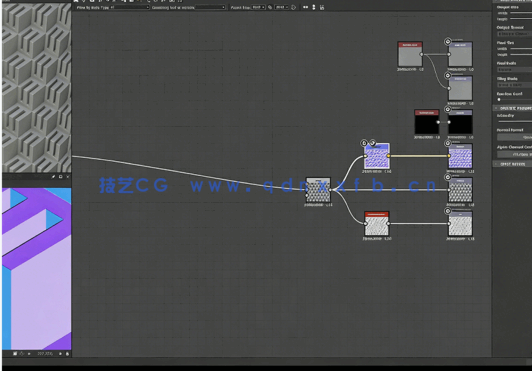Click badge icon on black output node
This screenshot has width=532, height=371.
coord(448,109)
